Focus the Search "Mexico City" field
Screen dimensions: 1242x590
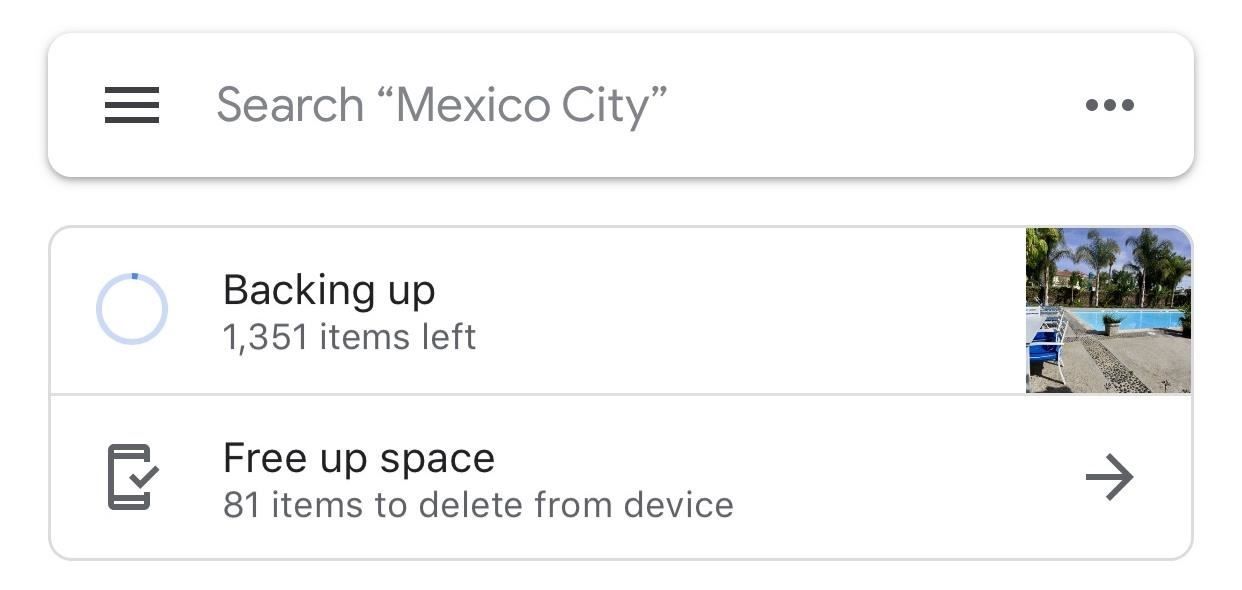click(600, 105)
